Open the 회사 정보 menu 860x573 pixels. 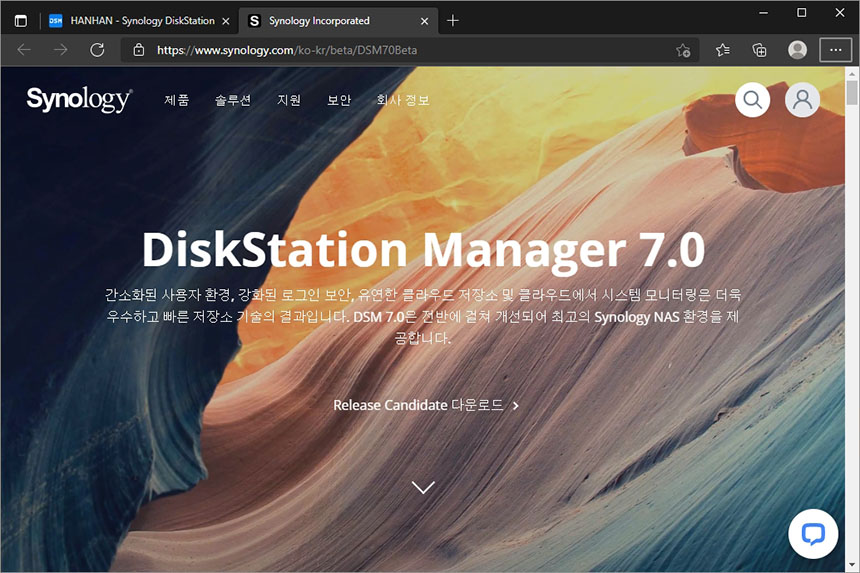[x=403, y=100]
